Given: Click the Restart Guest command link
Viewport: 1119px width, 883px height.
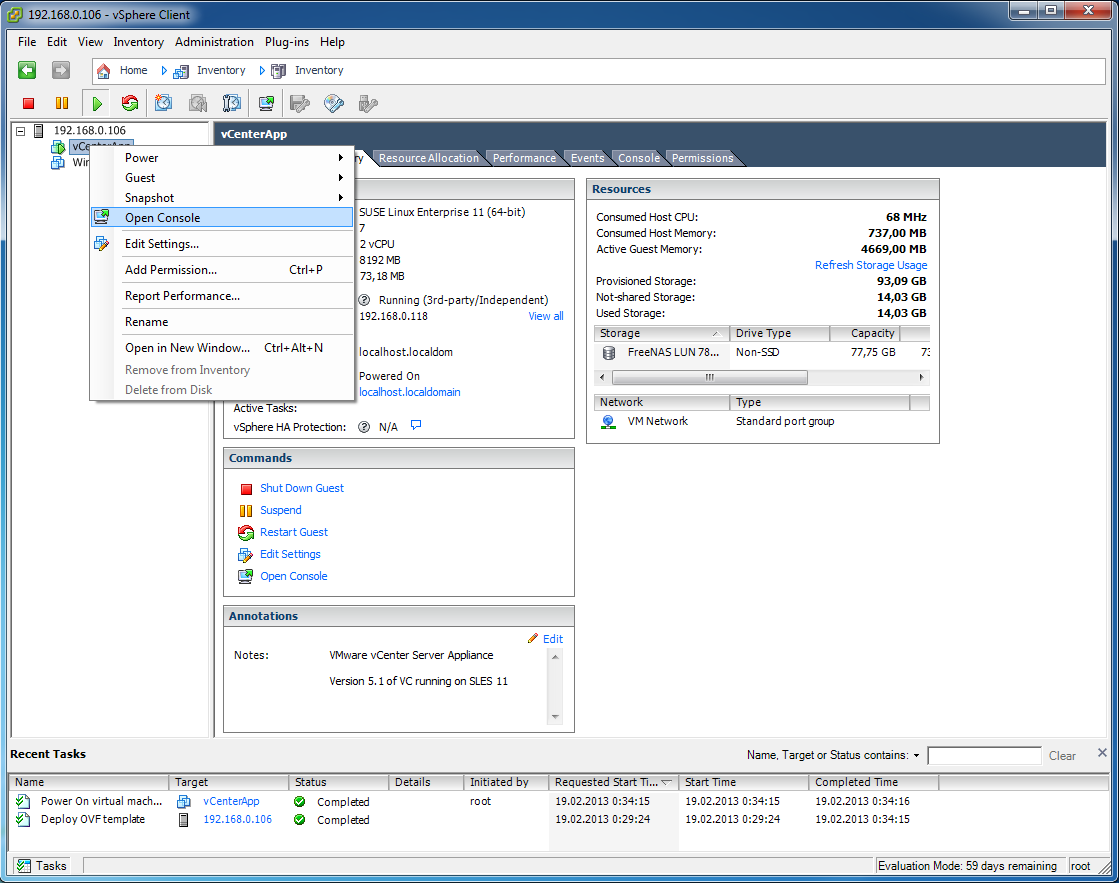Looking at the screenshot, I should [x=294, y=532].
